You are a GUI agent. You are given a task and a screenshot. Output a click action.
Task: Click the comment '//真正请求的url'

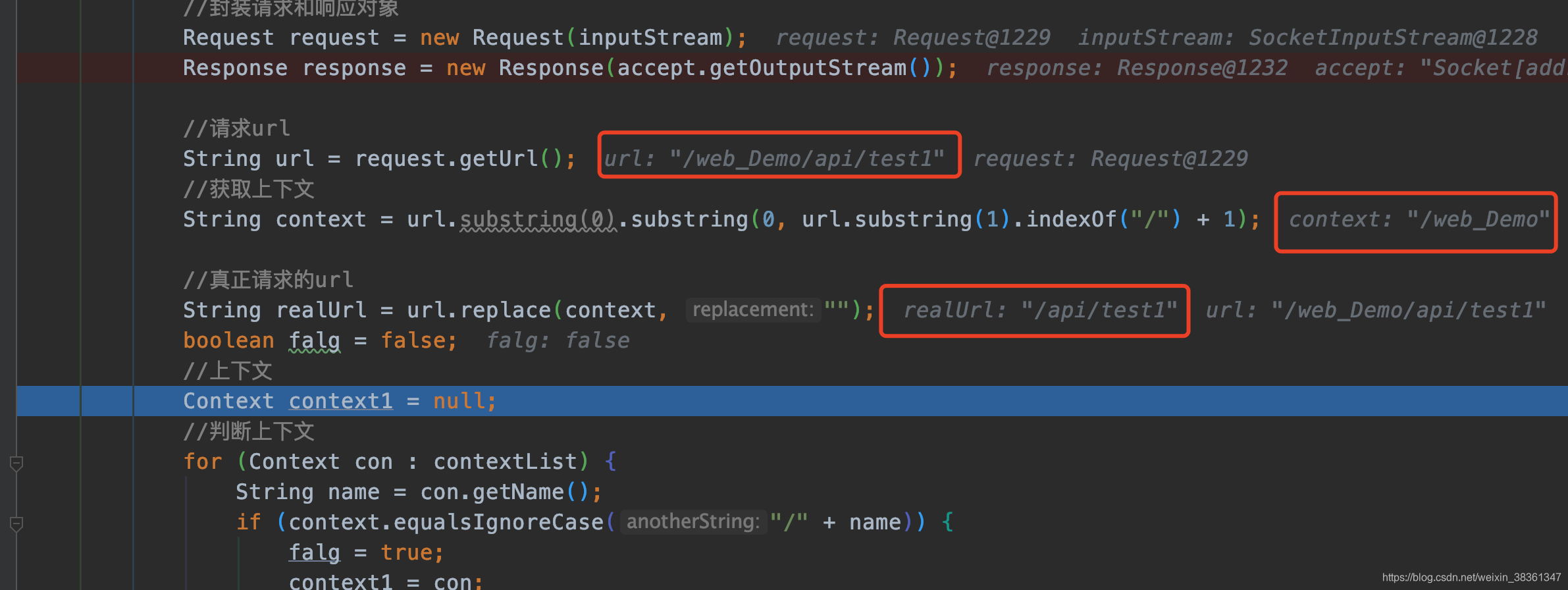click(x=269, y=280)
